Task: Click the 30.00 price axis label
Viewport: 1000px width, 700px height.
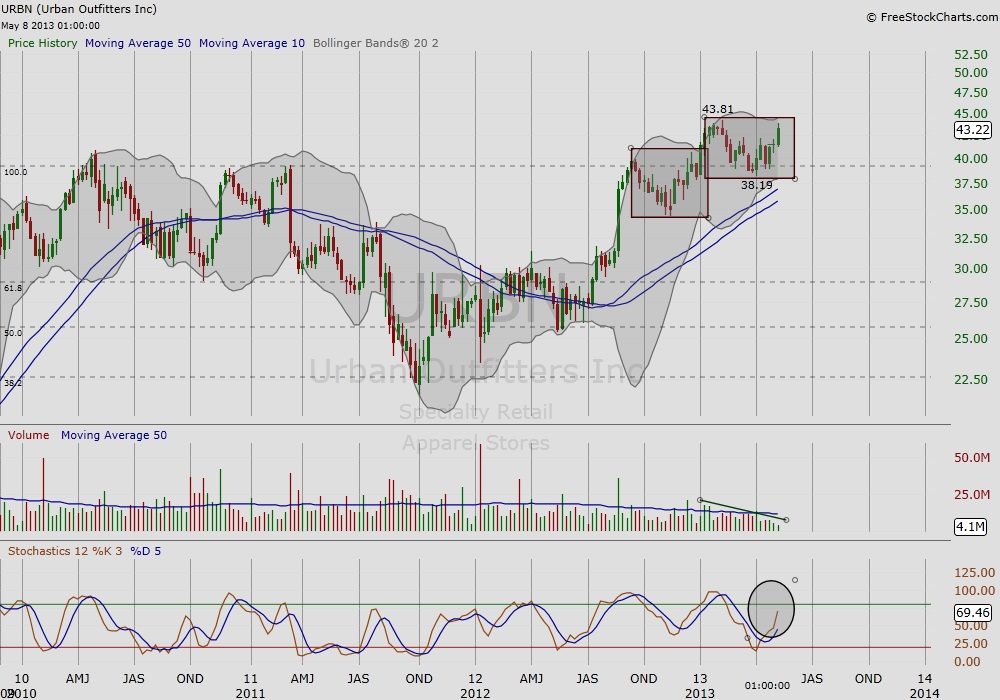Action: click(971, 269)
